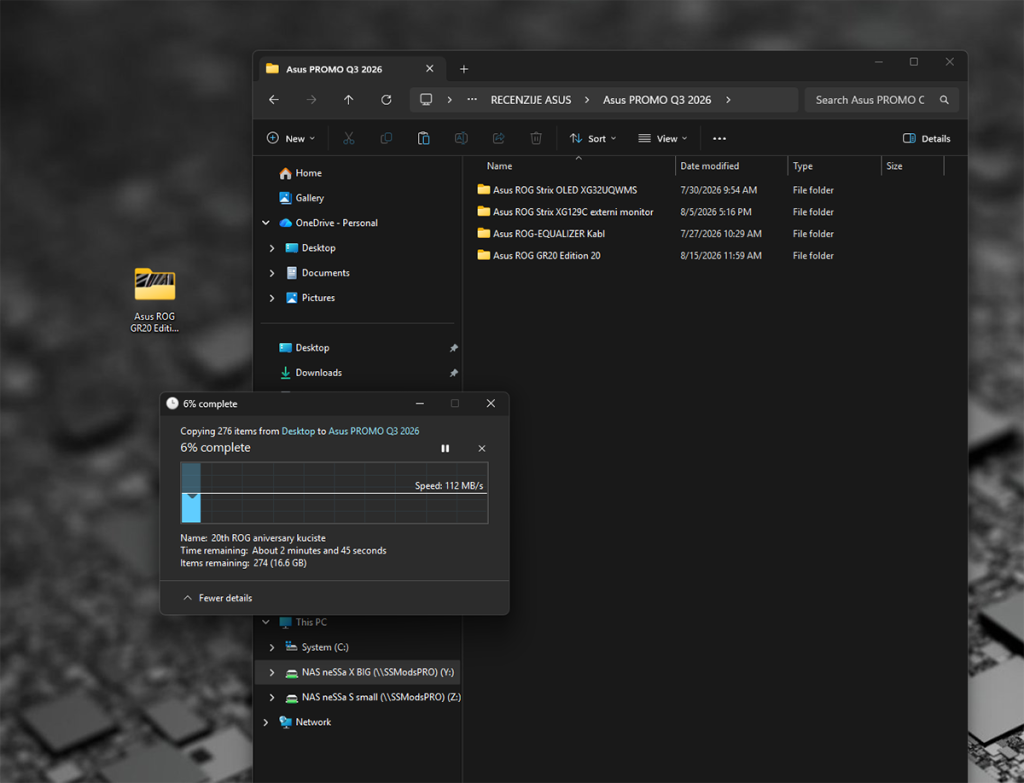
Task: Open the New dropdown menu
Action: (291, 138)
